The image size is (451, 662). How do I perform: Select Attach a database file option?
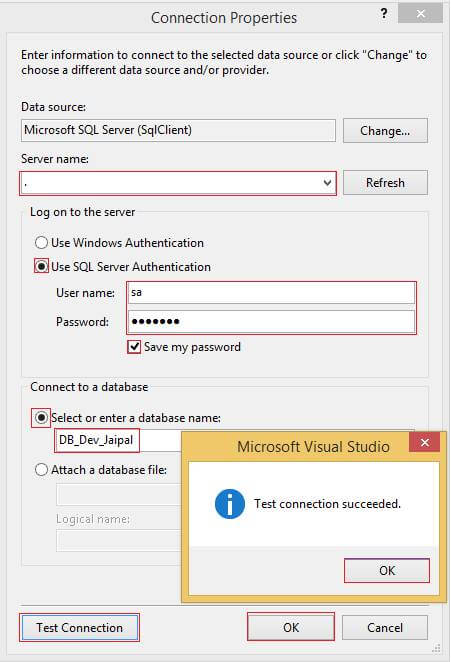tap(41, 470)
